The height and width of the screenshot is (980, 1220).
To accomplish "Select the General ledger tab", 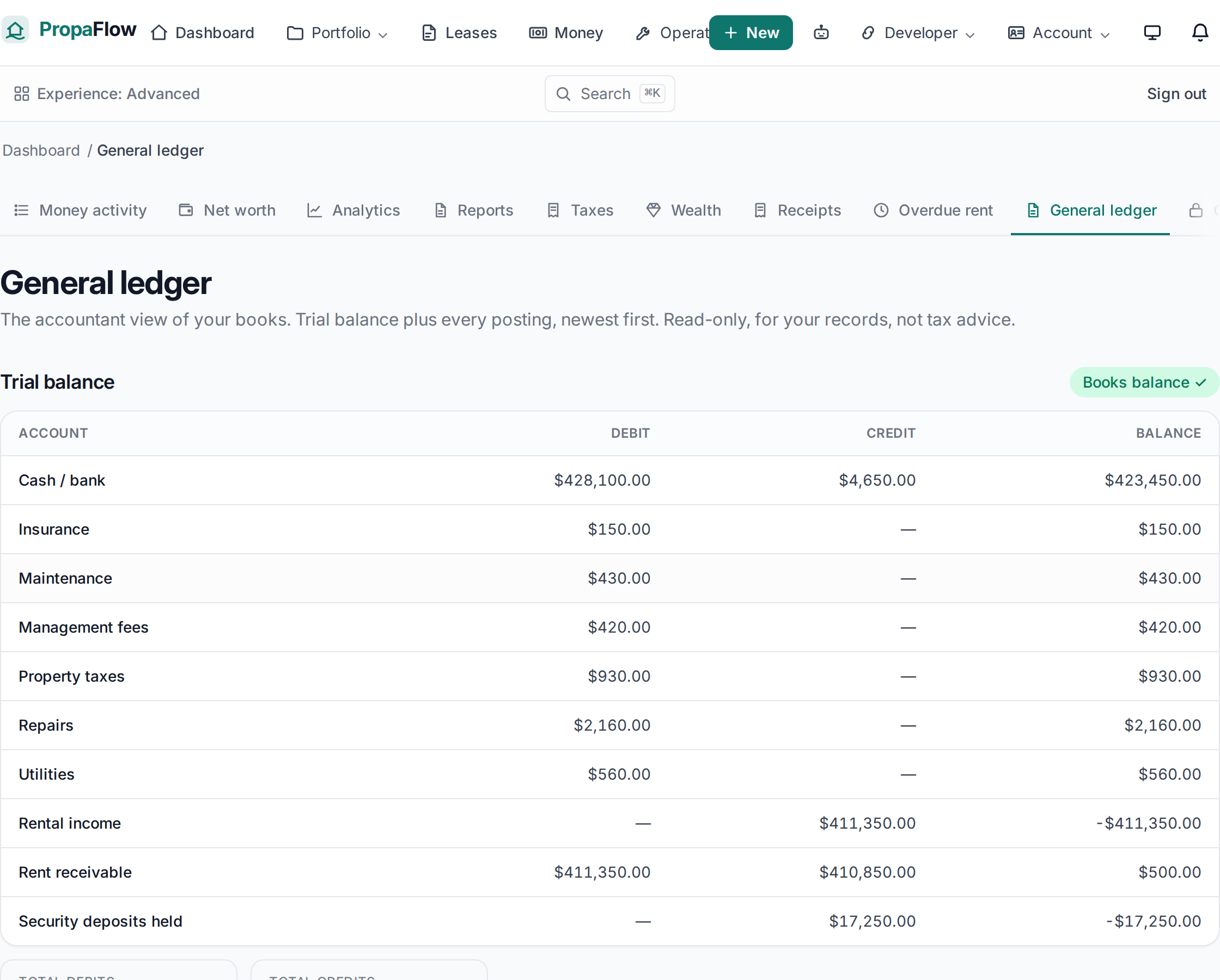I will click(x=1090, y=211).
